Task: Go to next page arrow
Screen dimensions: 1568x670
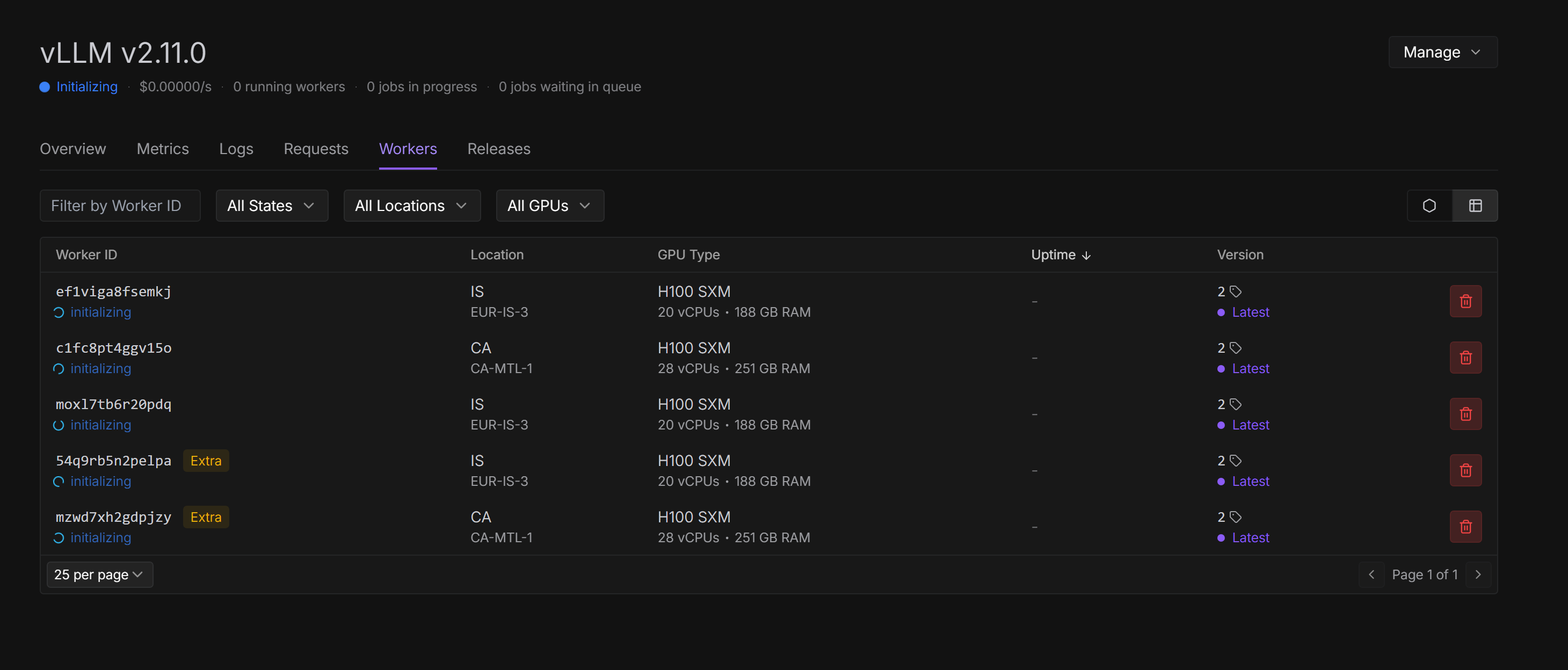Action: click(1477, 574)
